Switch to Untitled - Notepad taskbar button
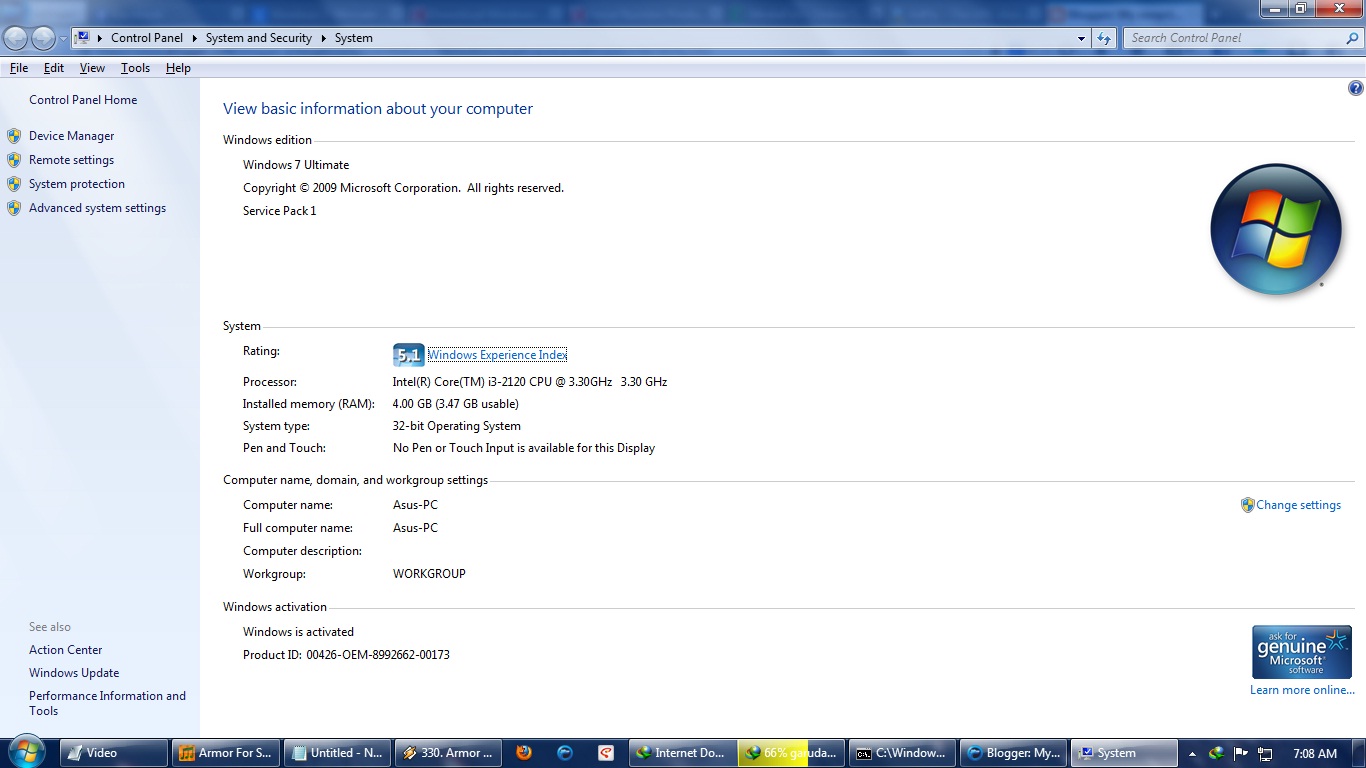 coord(337,753)
